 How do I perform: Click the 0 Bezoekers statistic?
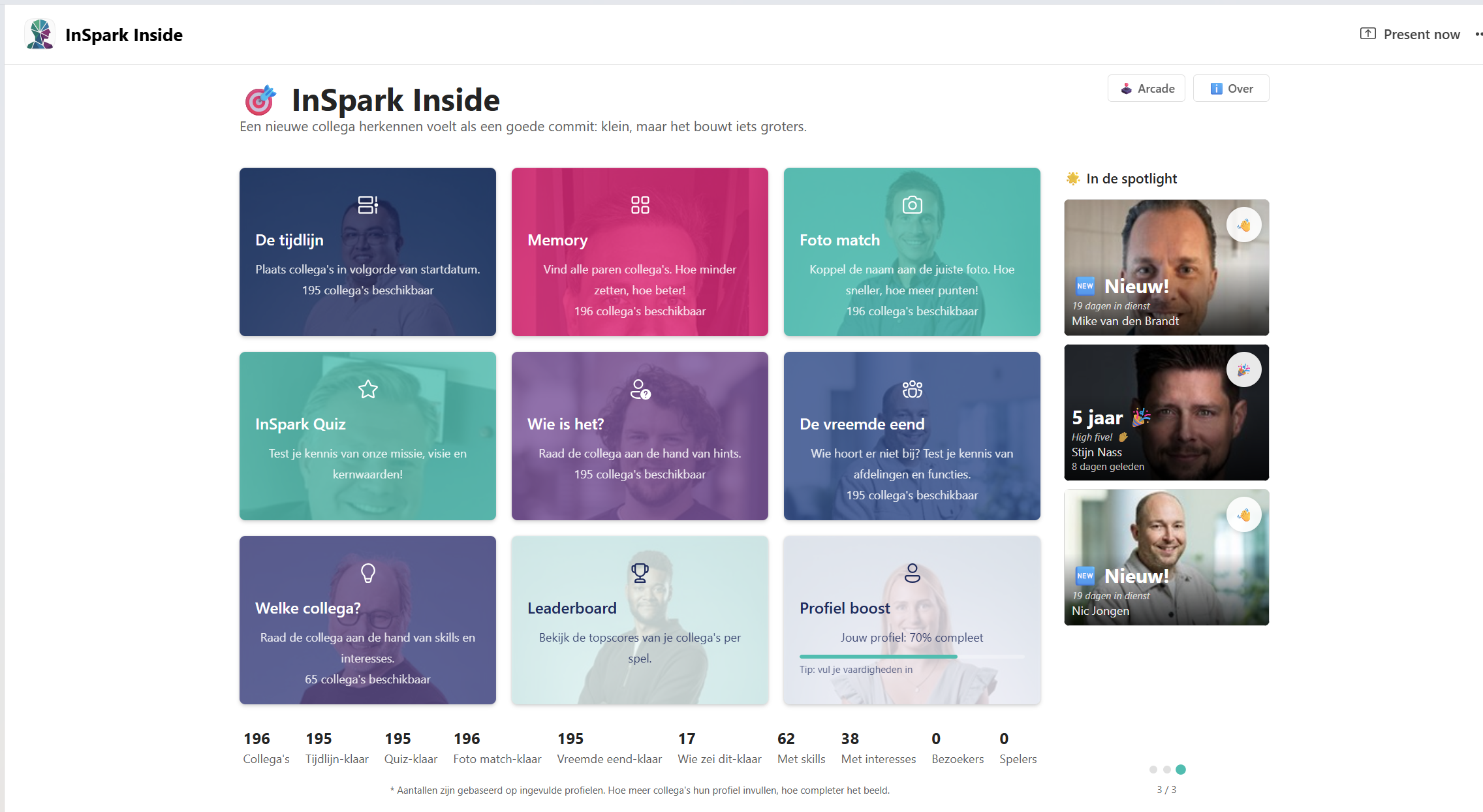[x=958, y=748]
